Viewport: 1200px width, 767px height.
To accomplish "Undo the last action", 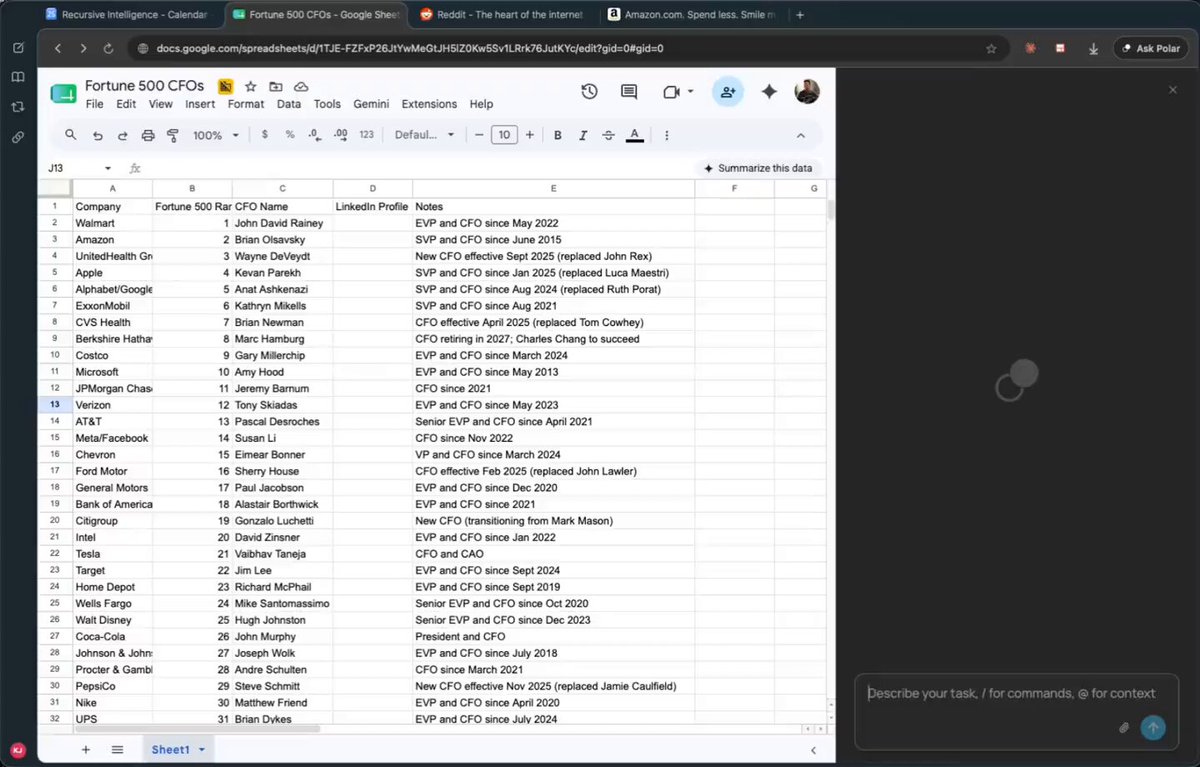I will (x=97, y=135).
